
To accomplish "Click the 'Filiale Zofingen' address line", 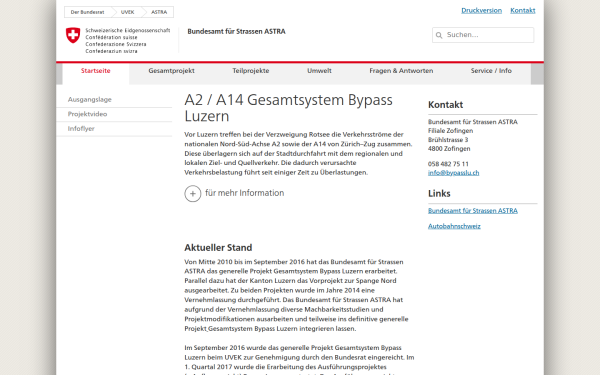I will [450, 130].
